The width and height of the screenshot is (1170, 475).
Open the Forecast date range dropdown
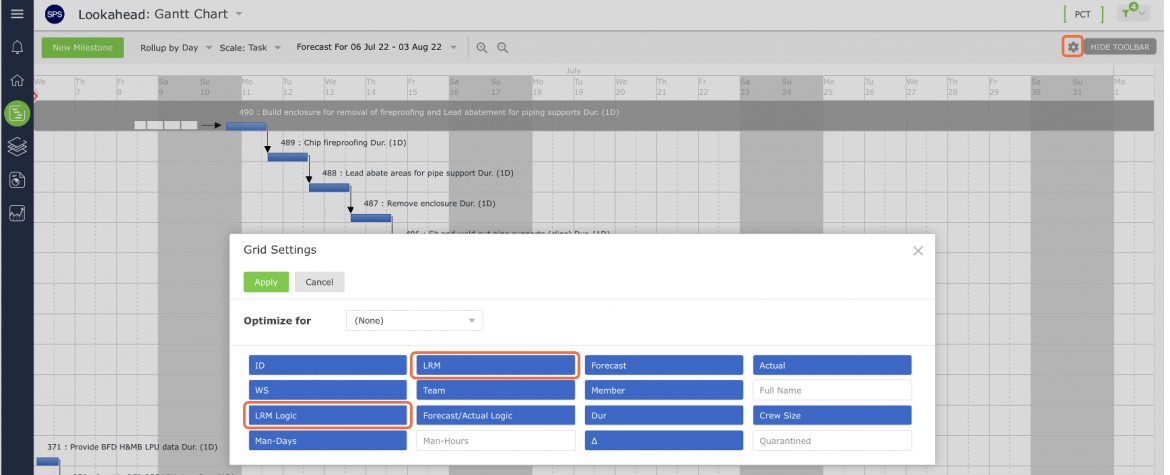pyautogui.click(x=377, y=47)
